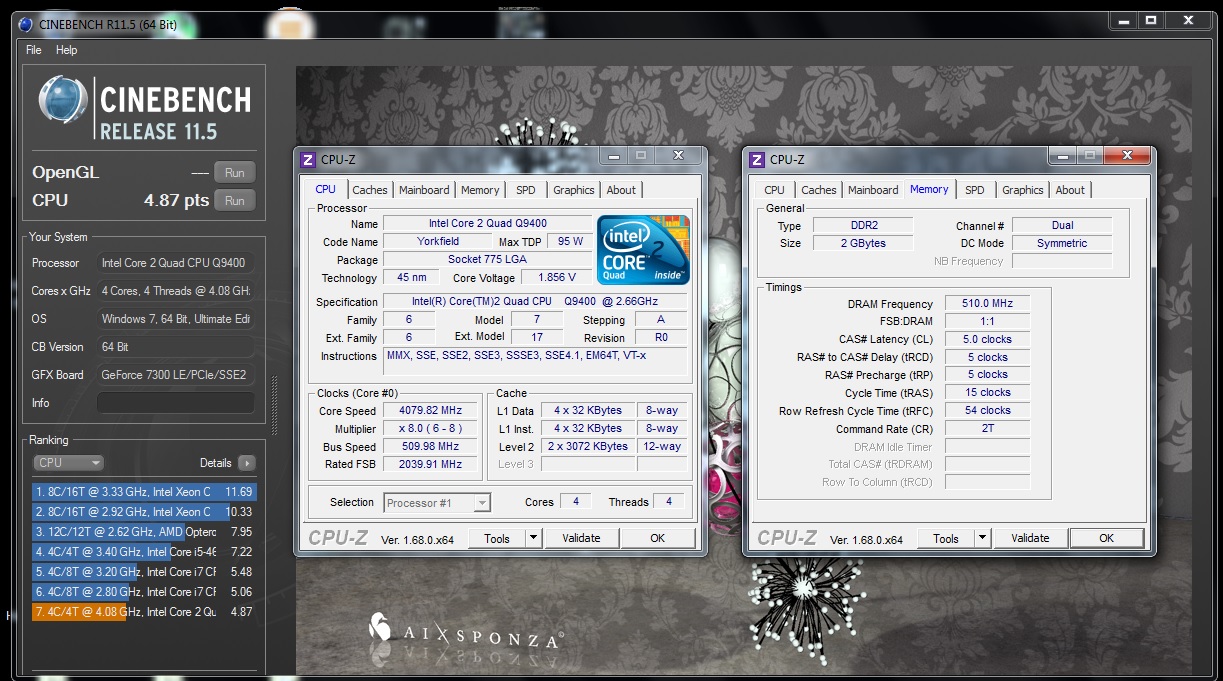This screenshot has width=1223, height=681.
Task: Select ranking row 8C/16T @ 3.33 GHz
Action: coord(145,492)
